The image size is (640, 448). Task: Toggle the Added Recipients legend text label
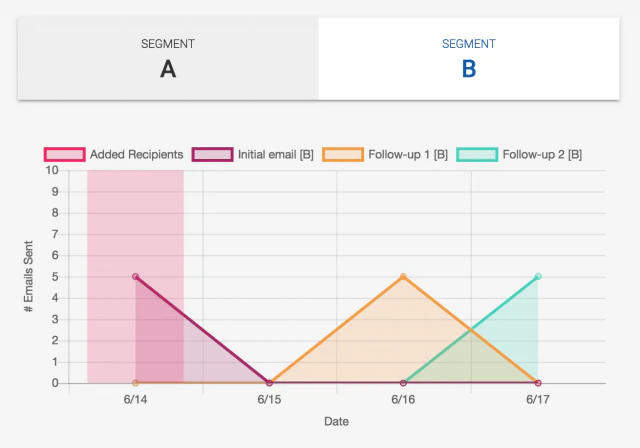pos(136,155)
